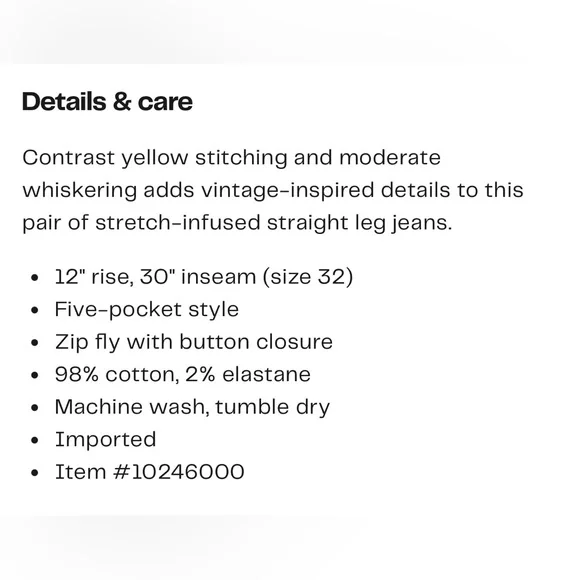Click the "Five-pocket style" bullet item
Image resolution: width=580 pixels, height=580 pixels.
click(147, 310)
